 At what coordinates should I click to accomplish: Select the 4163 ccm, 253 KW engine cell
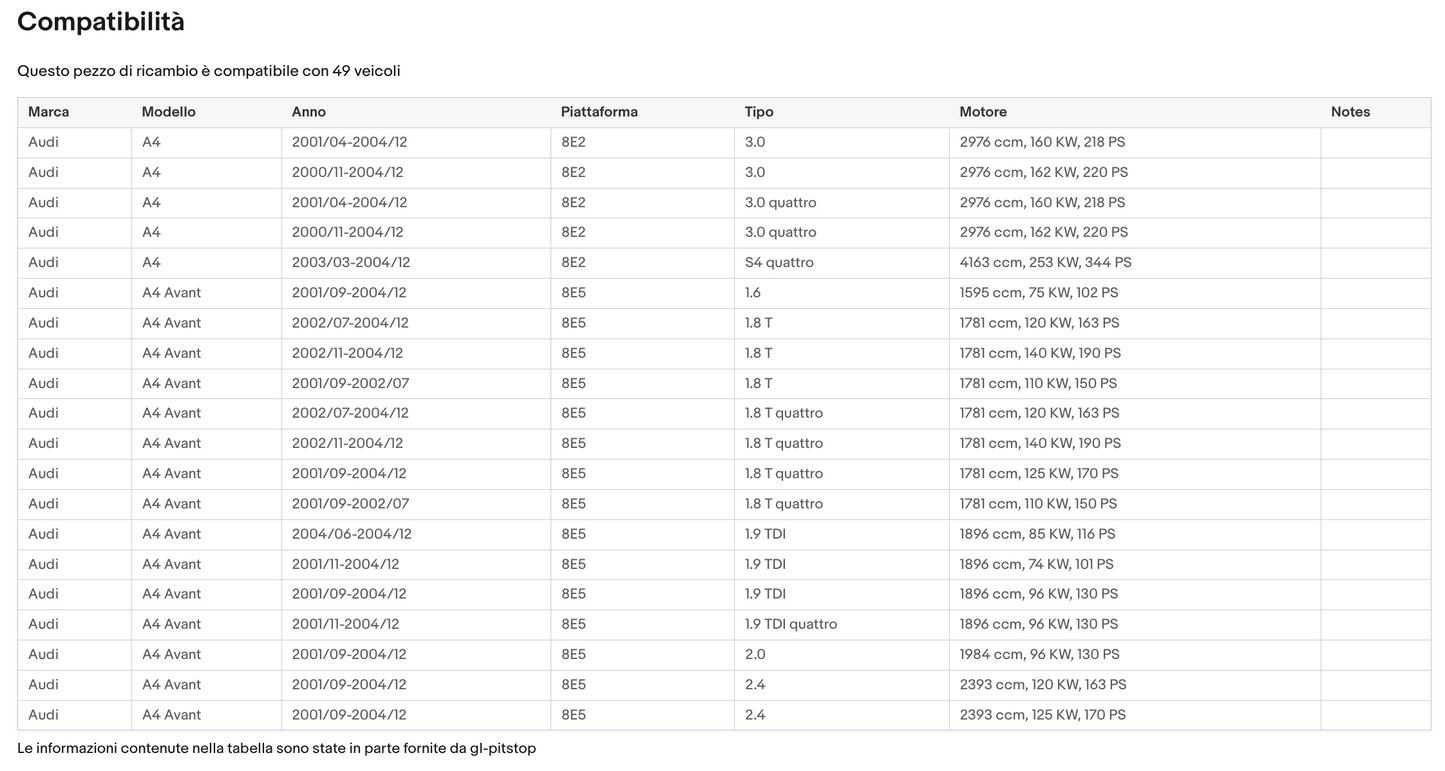tap(1135, 263)
